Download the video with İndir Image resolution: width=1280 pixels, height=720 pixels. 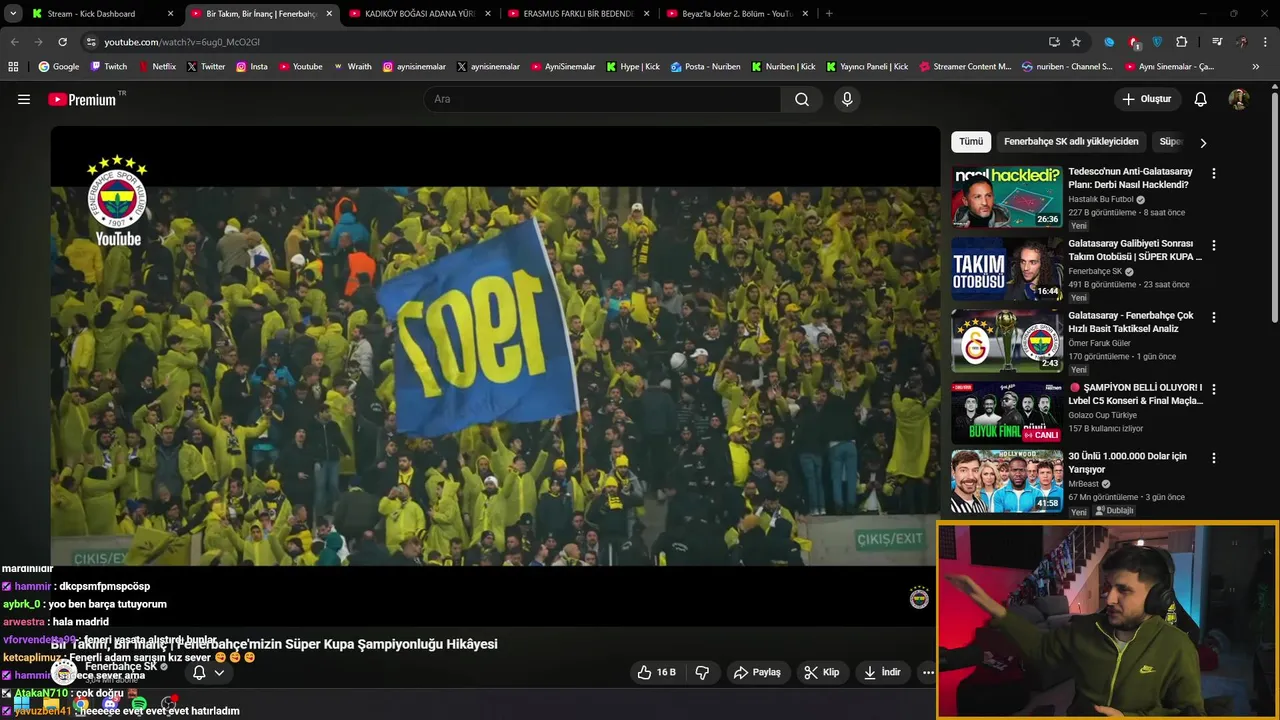[x=882, y=672]
